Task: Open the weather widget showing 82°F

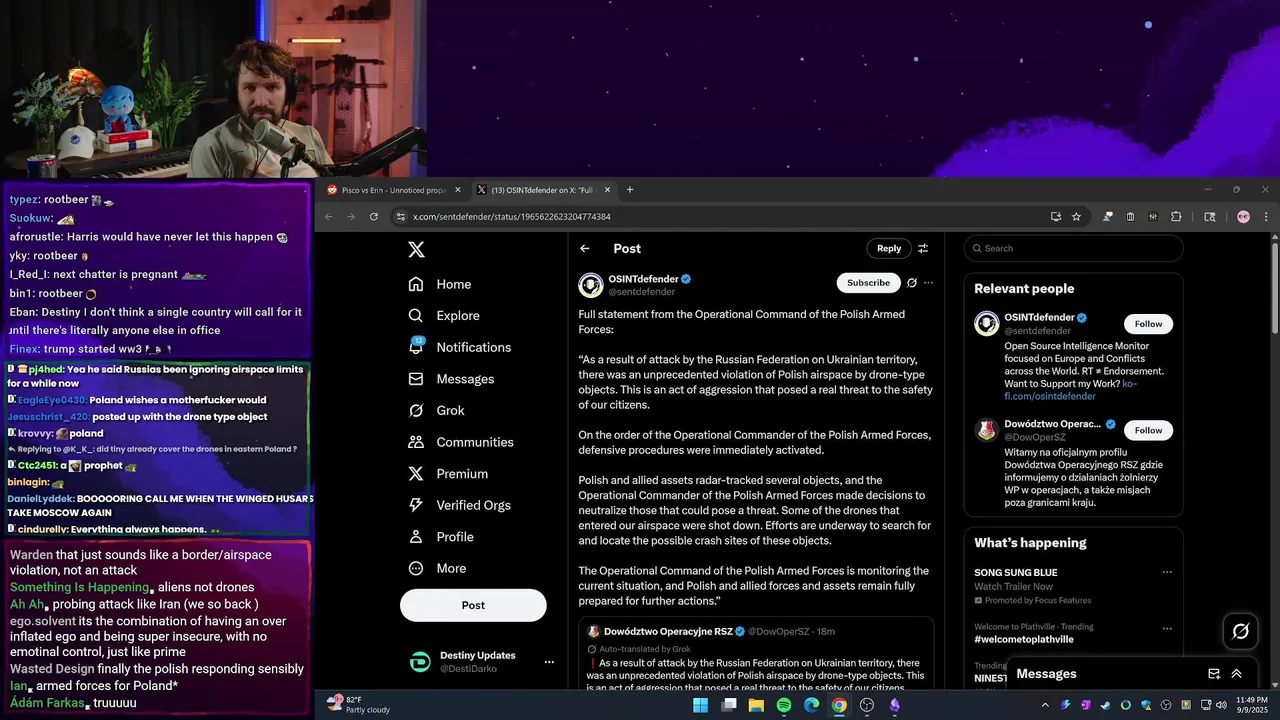Action: (358, 705)
